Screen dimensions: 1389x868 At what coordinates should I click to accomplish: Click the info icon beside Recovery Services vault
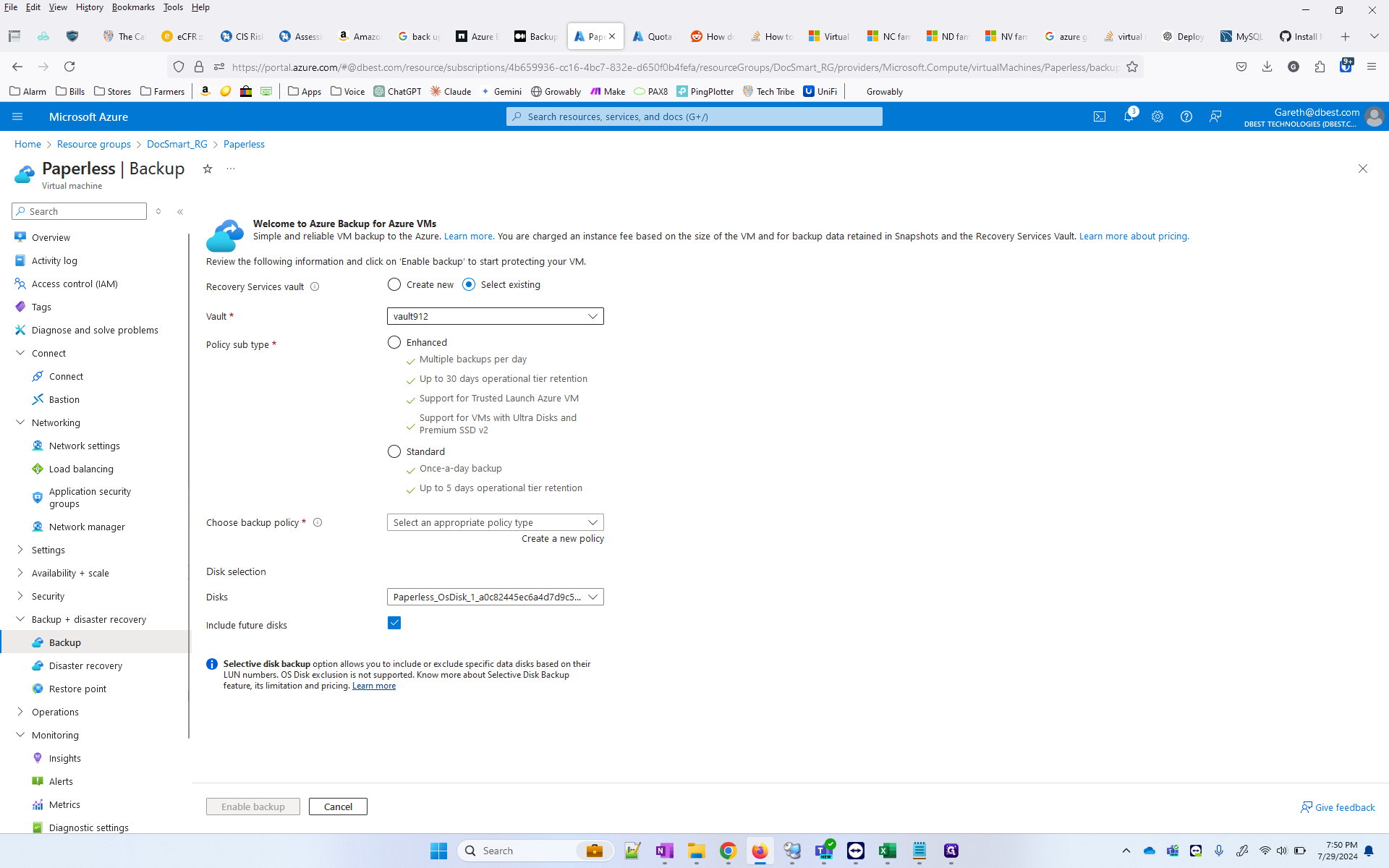click(315, 286)
